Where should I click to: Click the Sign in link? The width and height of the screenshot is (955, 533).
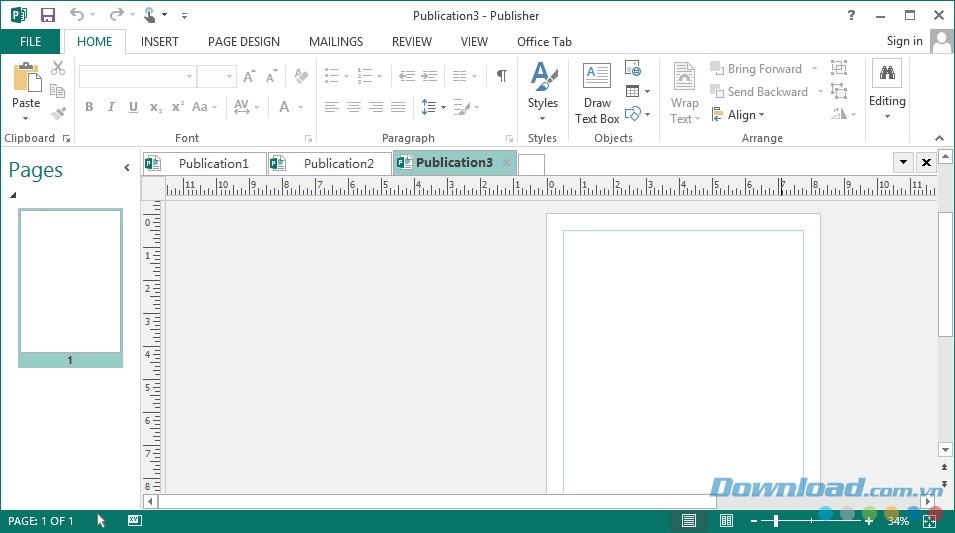coord(904,41)
